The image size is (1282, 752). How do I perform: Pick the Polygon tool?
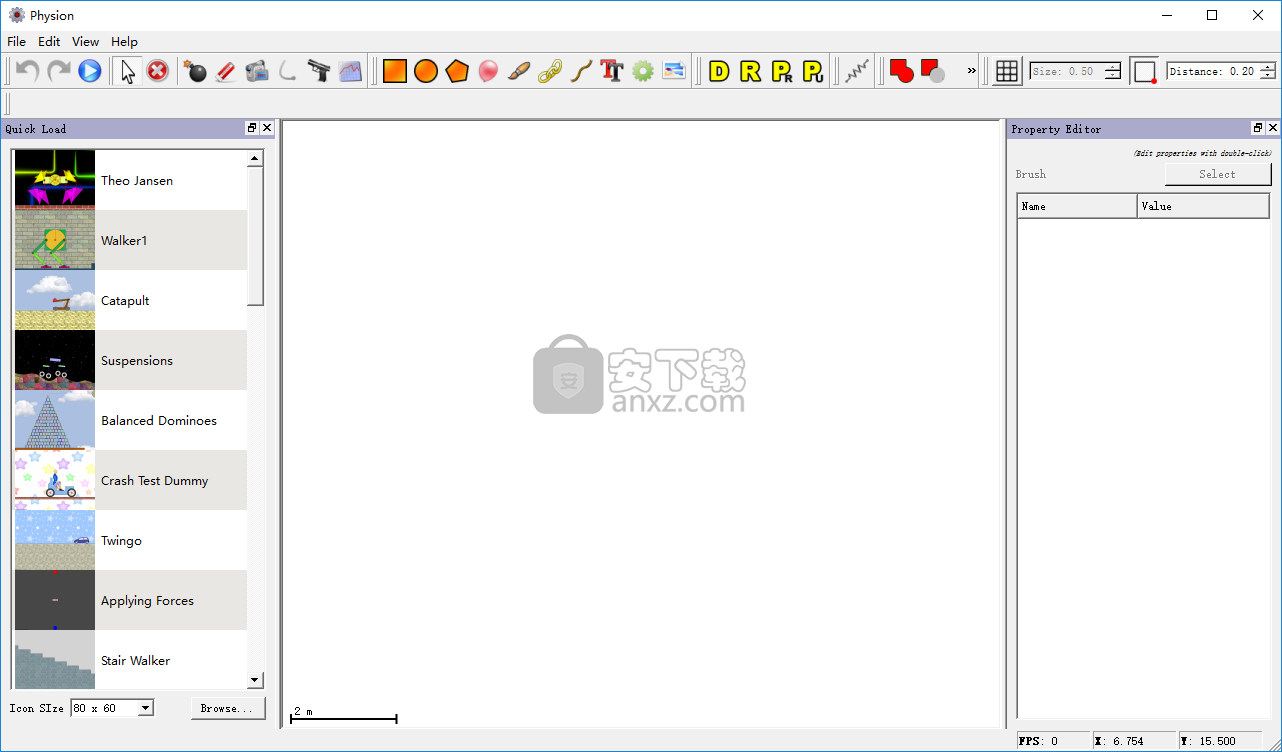pos(456,70)
